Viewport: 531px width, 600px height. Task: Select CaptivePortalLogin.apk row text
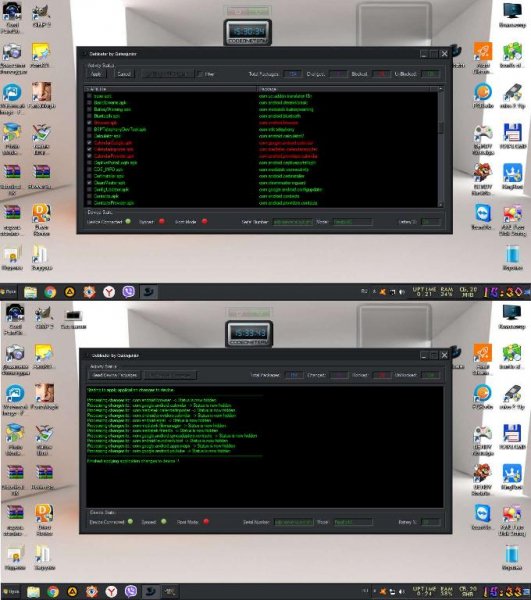[x=116, y=163]
